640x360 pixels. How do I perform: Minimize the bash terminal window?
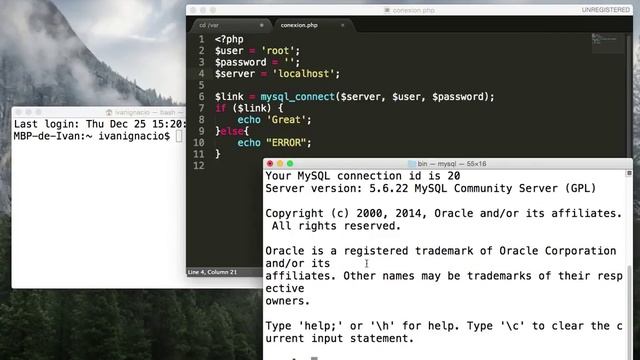[29, 112]
